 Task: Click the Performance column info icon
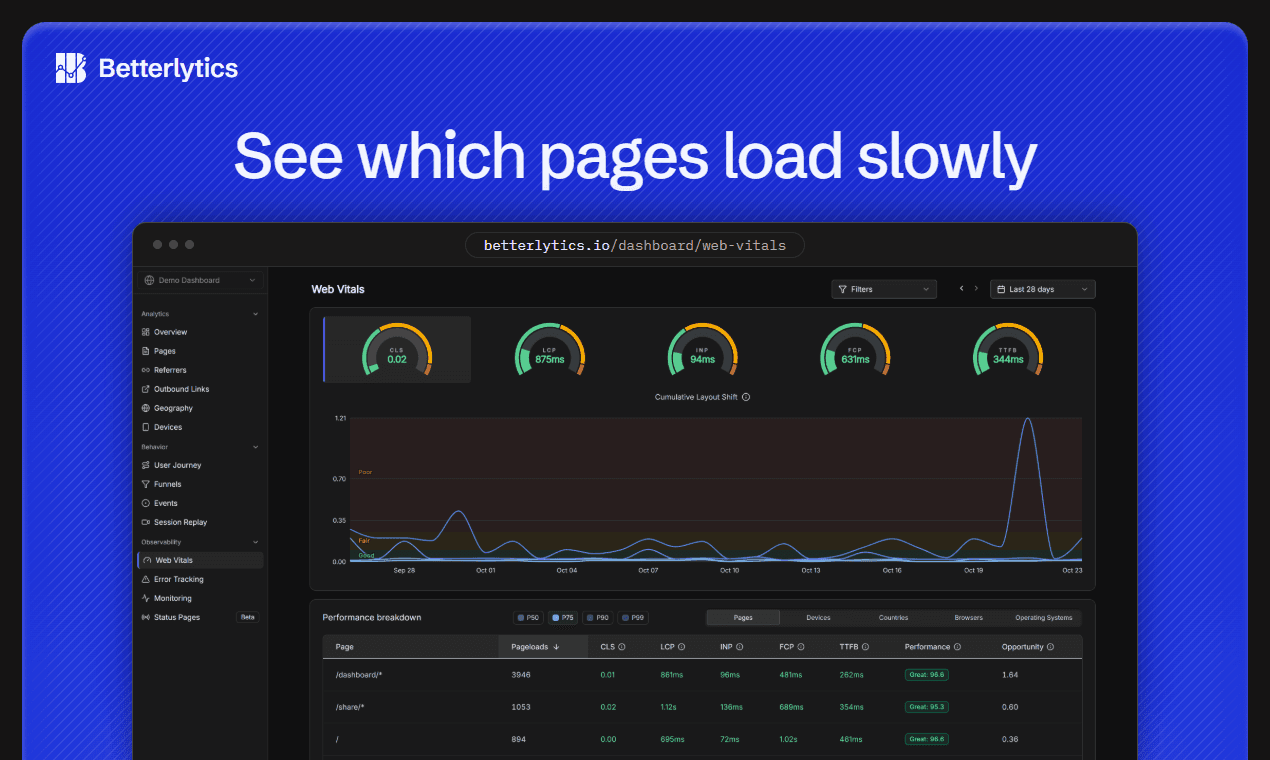pyautogui.click(x=958, y=647)
